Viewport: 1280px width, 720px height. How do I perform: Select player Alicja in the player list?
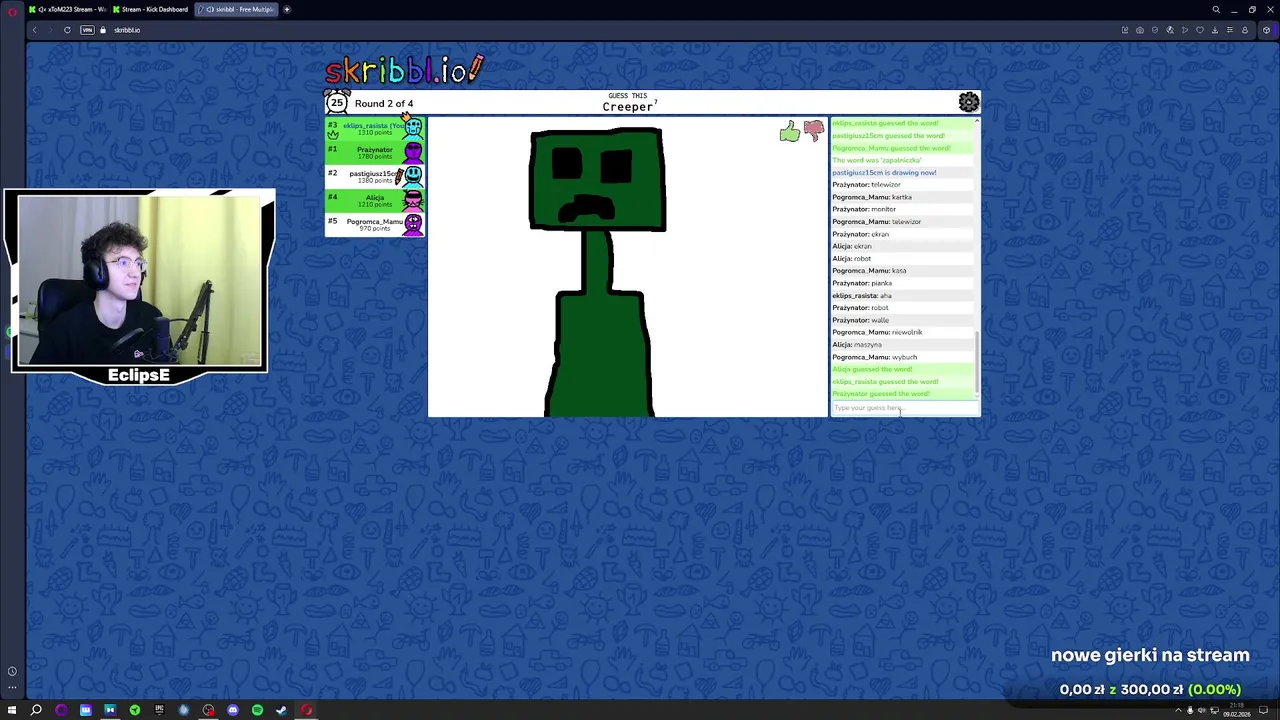coord(375,200)
